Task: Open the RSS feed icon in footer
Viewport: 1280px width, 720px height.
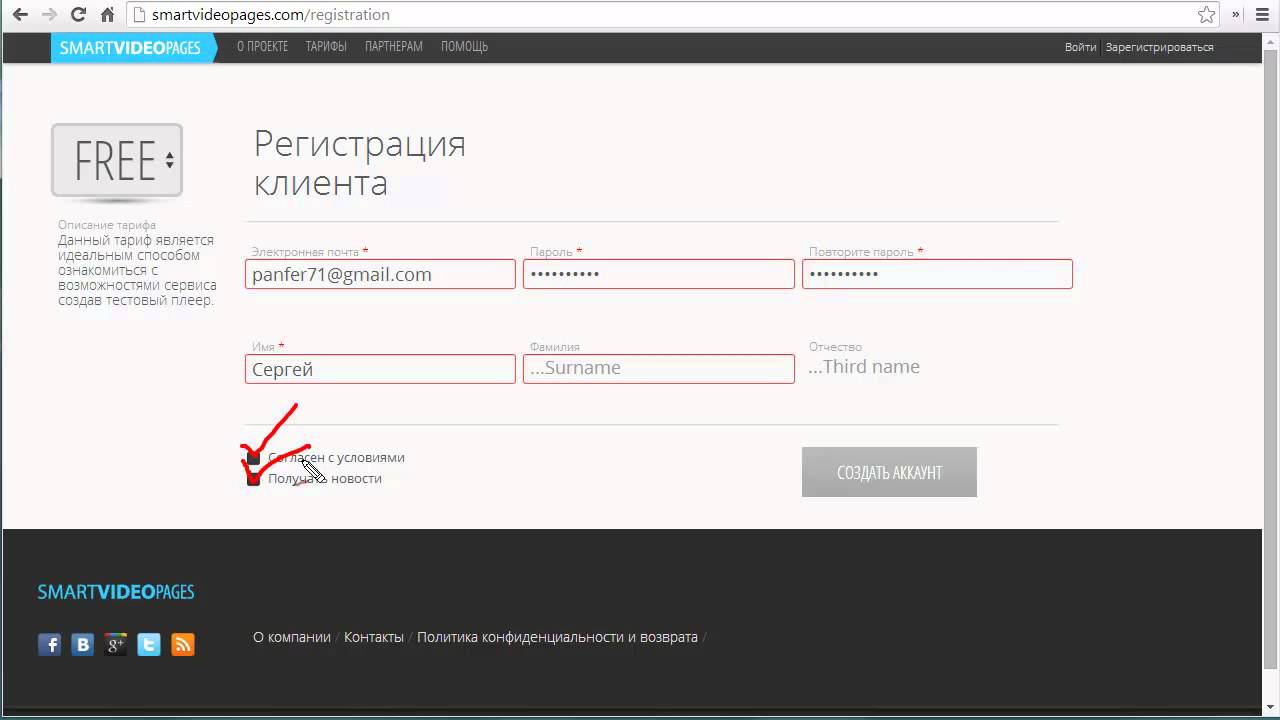Action: 182,645
